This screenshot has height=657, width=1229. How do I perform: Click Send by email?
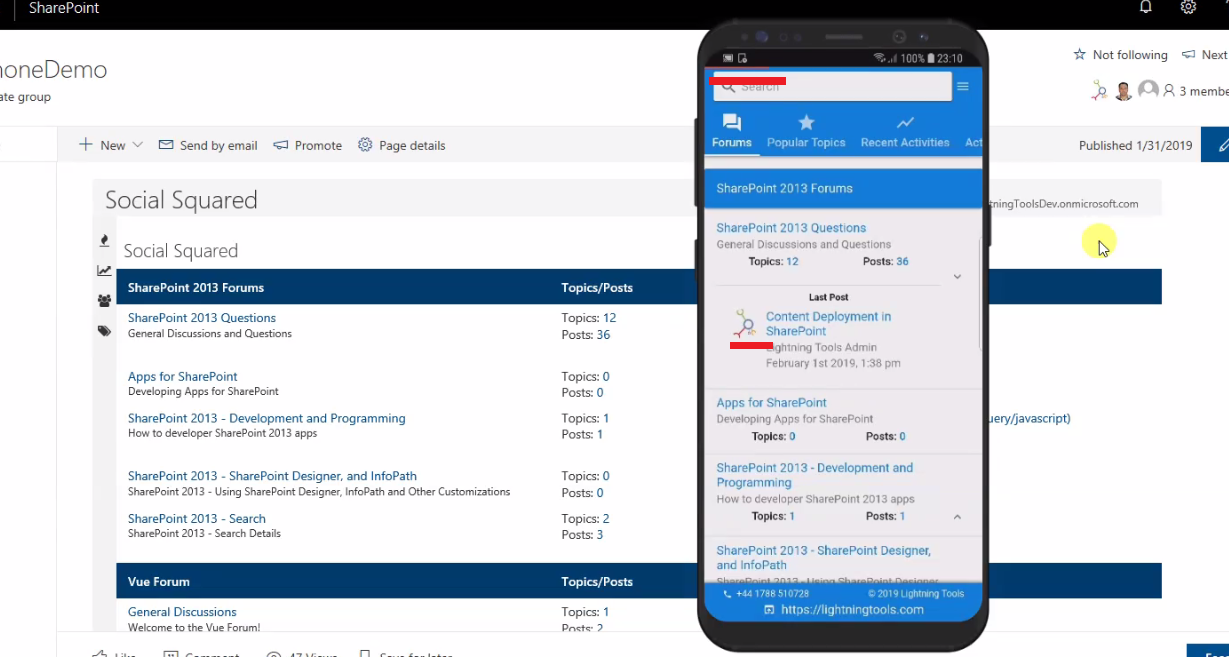(x=208, y=145)
